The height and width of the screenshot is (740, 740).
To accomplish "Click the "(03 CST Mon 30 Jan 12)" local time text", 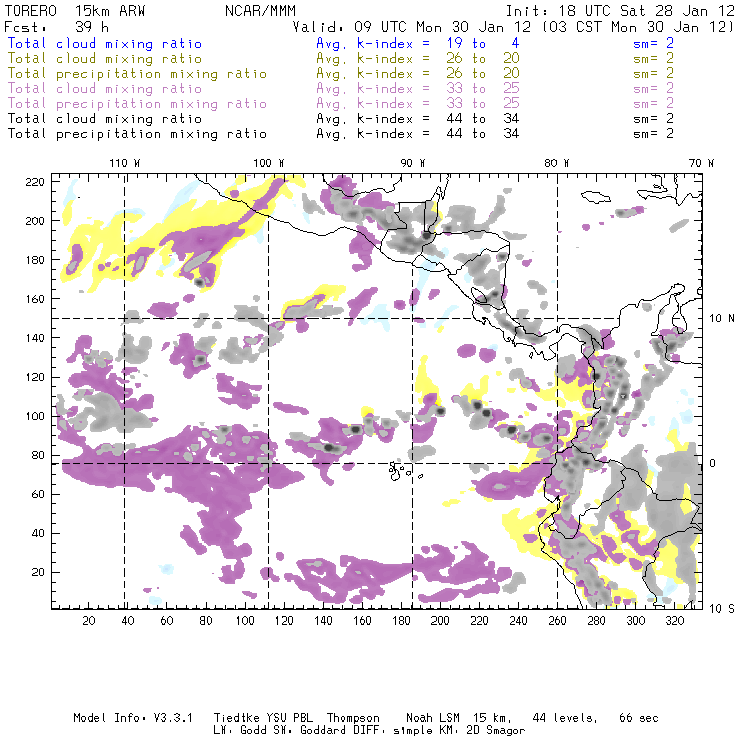I will point(637,26).
